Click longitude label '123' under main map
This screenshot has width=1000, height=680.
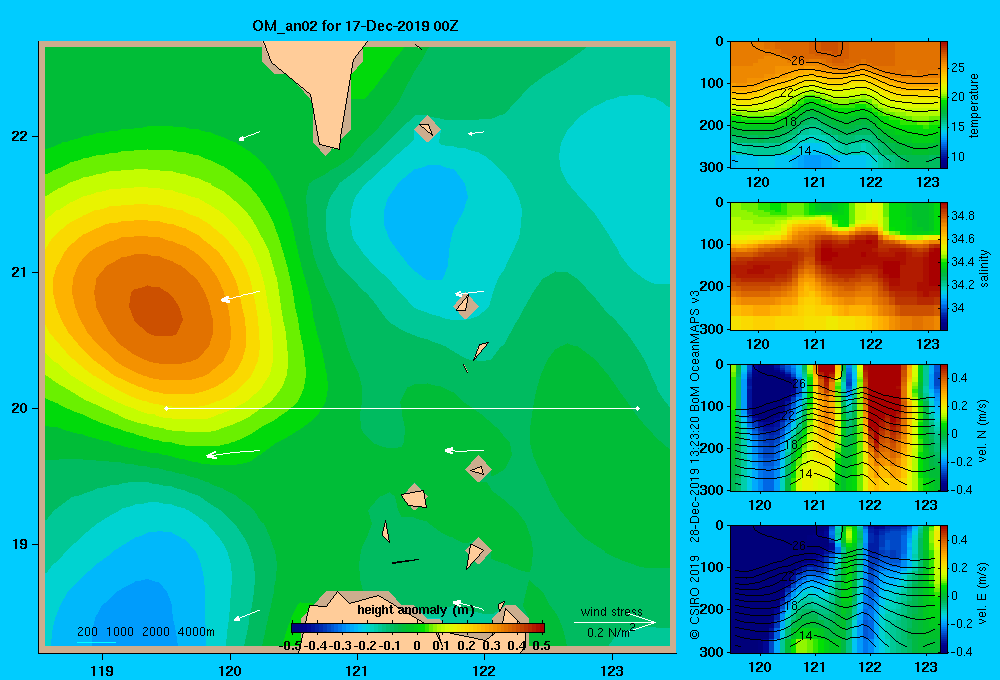point(612,670)
